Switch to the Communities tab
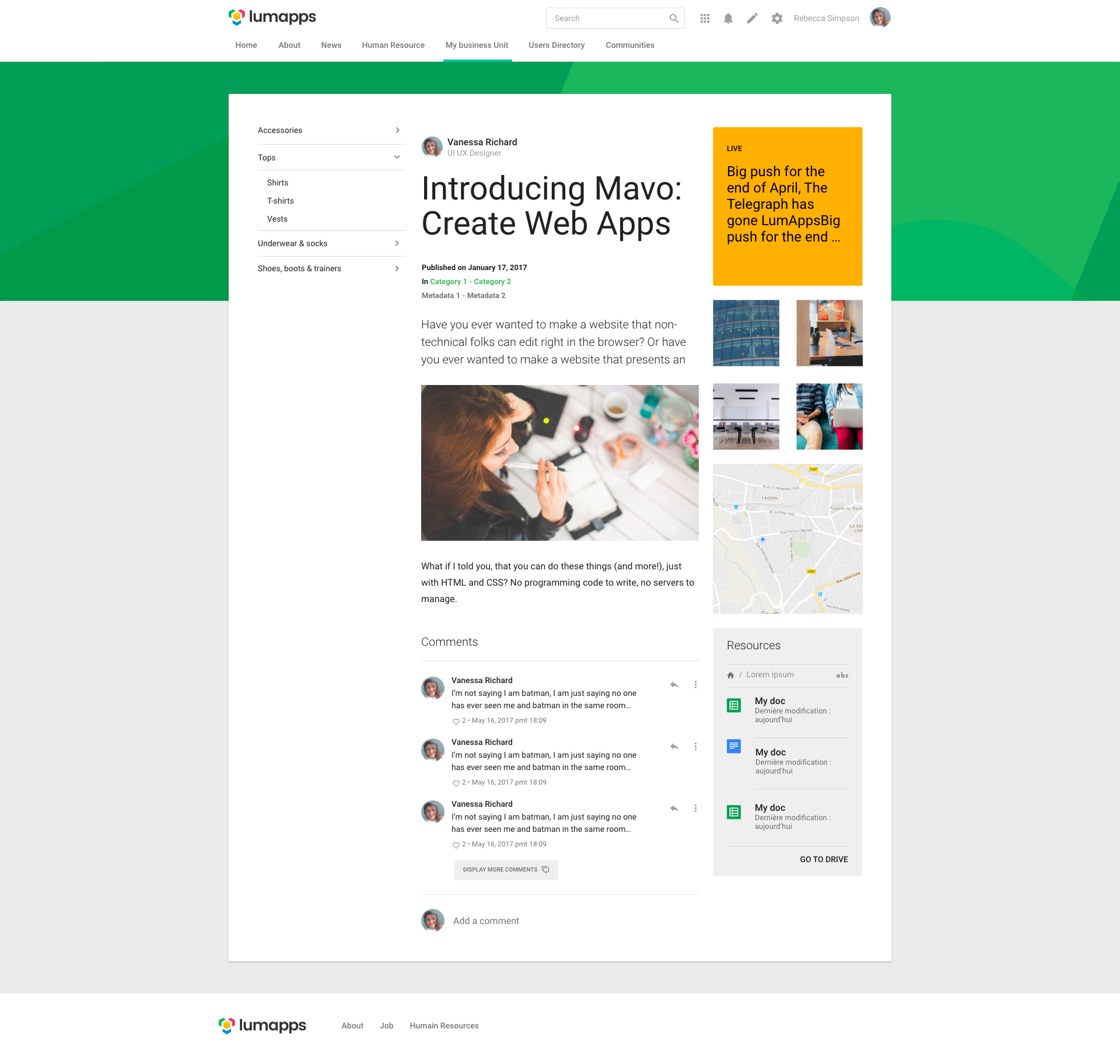Viewport: 1120px width, 1064px height. click(x=629, y=45)
